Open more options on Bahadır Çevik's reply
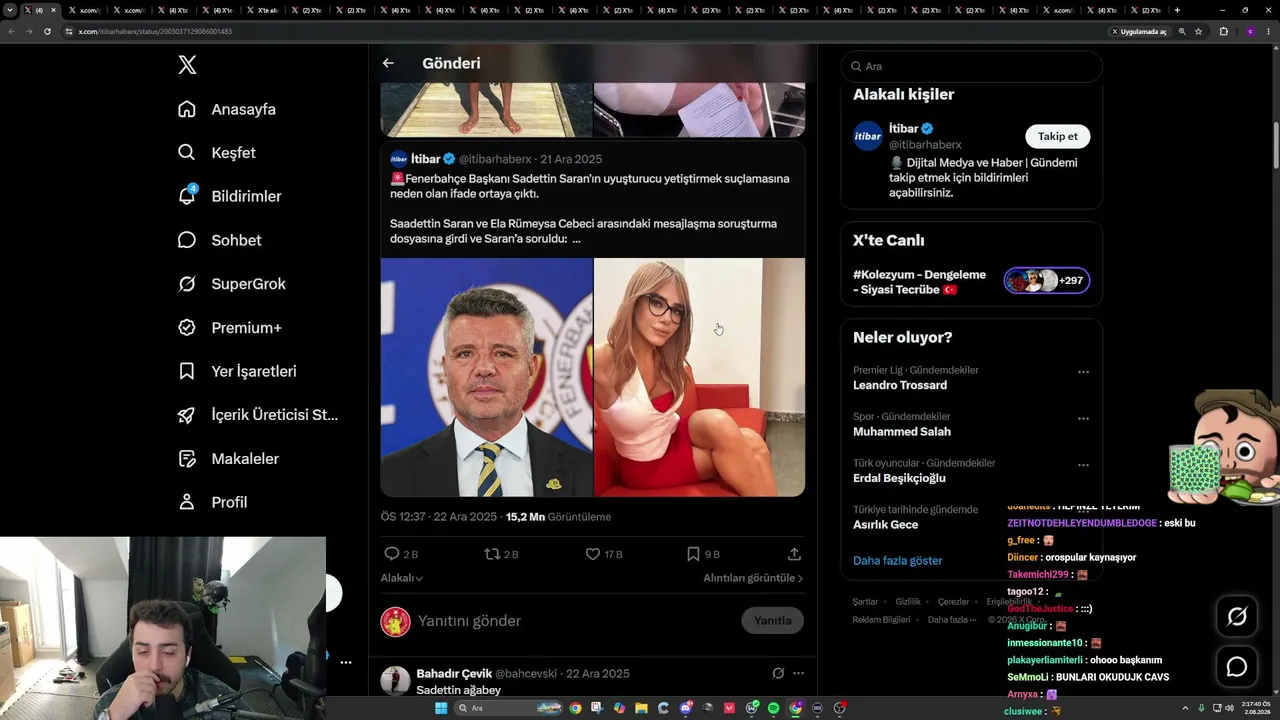1280x720 pixels. pos(798,673)
